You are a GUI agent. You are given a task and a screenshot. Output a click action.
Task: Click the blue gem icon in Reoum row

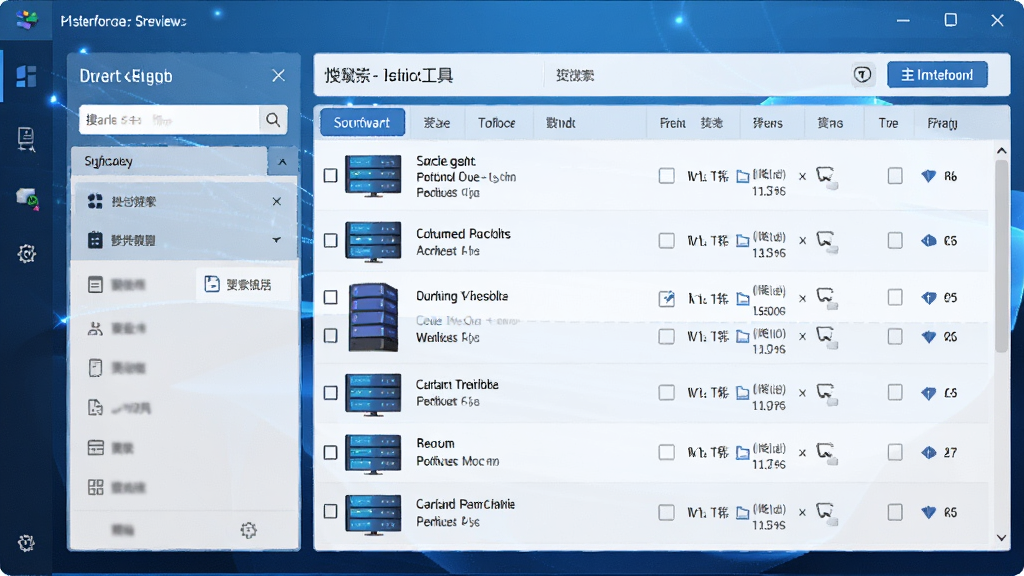click(929, 452)
